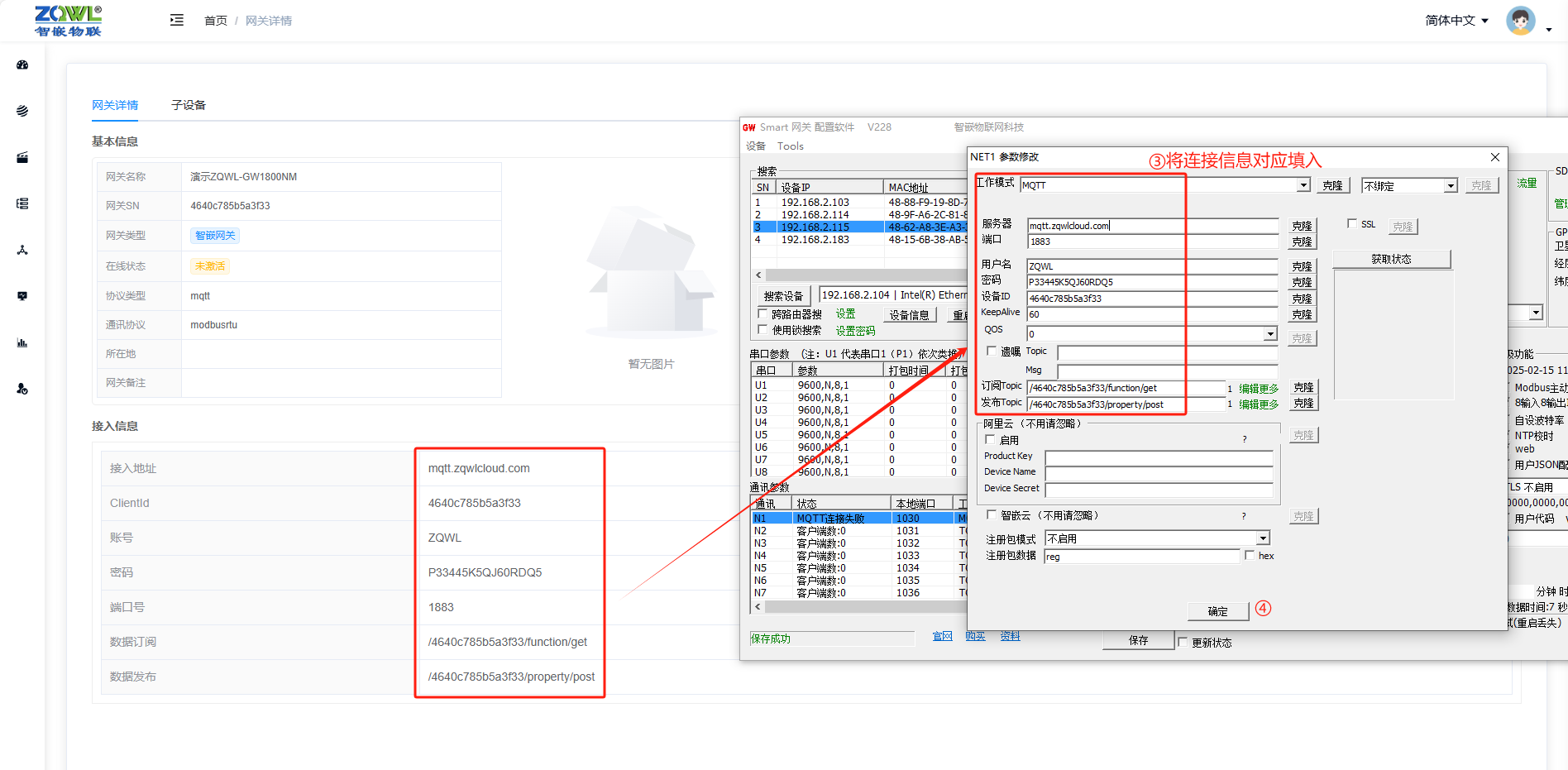Click the 首页 breadcrumb link
Screen dimensions: 1568x770
point(216,21)
